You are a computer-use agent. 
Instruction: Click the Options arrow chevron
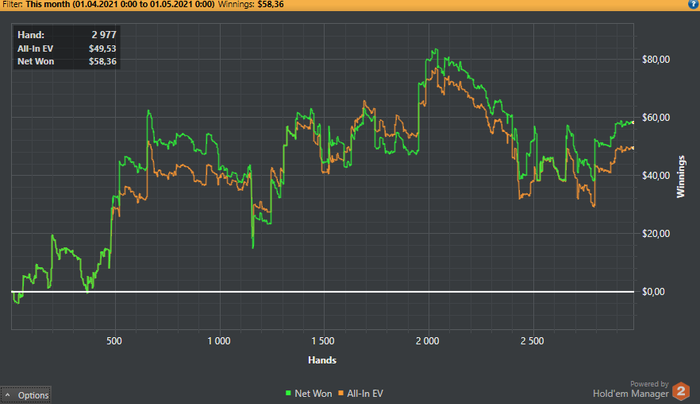[x=8, y=395]
